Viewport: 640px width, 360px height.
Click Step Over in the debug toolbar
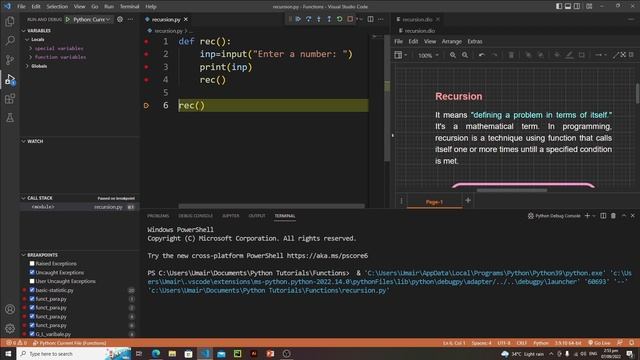[308, 19]
